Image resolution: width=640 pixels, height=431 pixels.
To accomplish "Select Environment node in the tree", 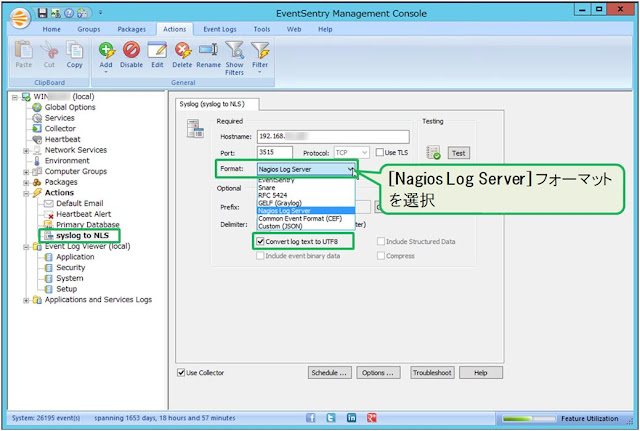I will (x=67, y=160).
